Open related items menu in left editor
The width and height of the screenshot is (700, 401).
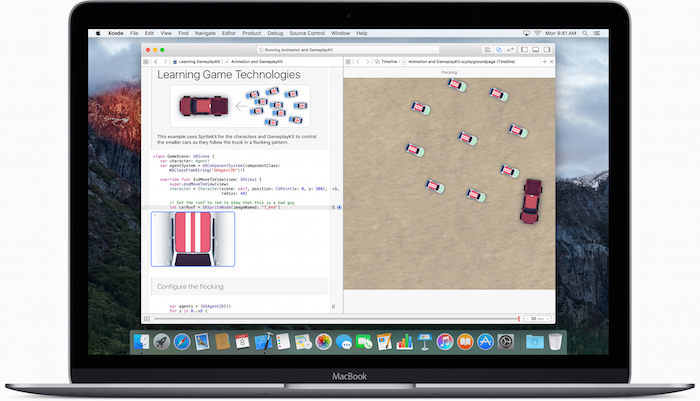146,62
